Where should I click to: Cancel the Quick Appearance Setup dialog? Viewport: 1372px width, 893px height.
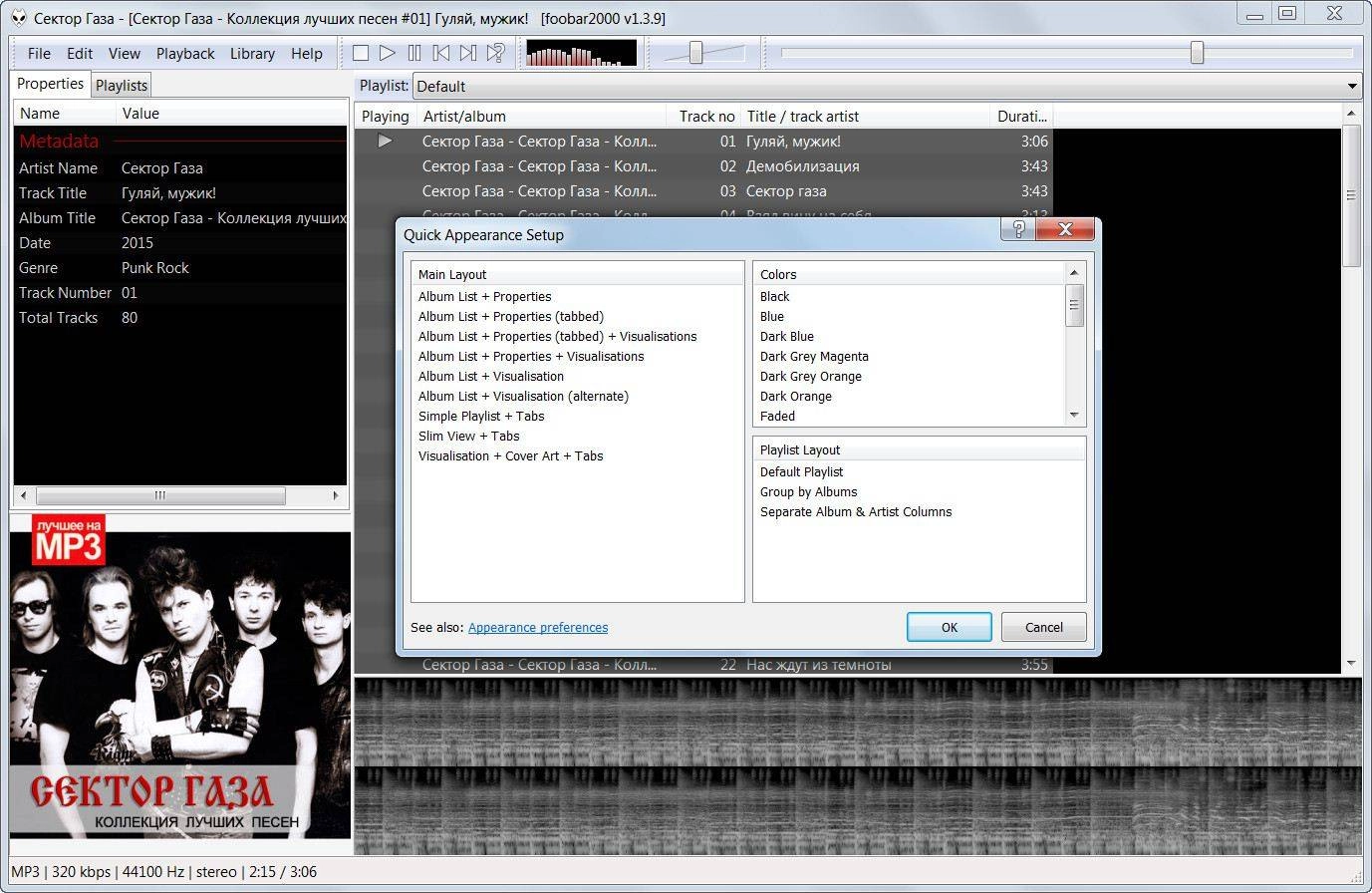(1043, 627)
